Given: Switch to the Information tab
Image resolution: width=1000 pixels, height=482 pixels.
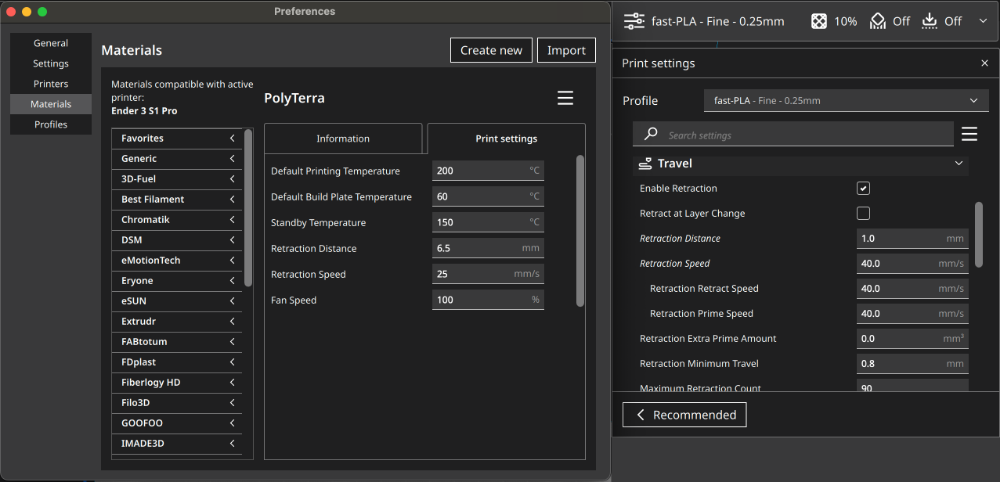Looking at the screenshot, I should (x=343, y=138).
